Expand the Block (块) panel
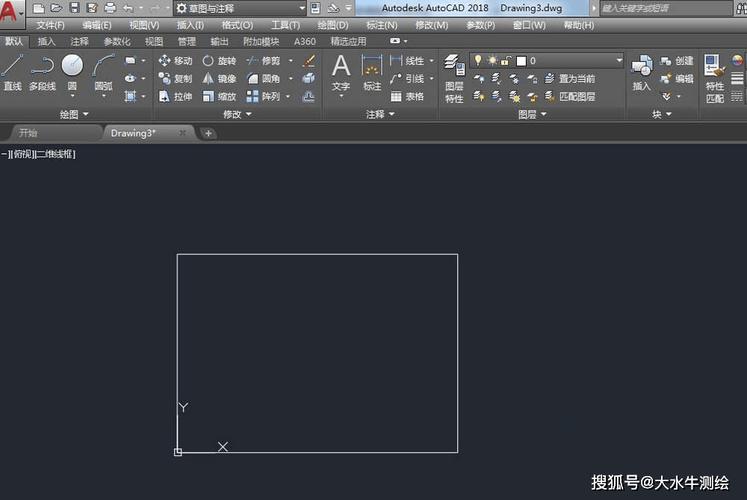This screenshot has height=500, width=747. [662, 114]
